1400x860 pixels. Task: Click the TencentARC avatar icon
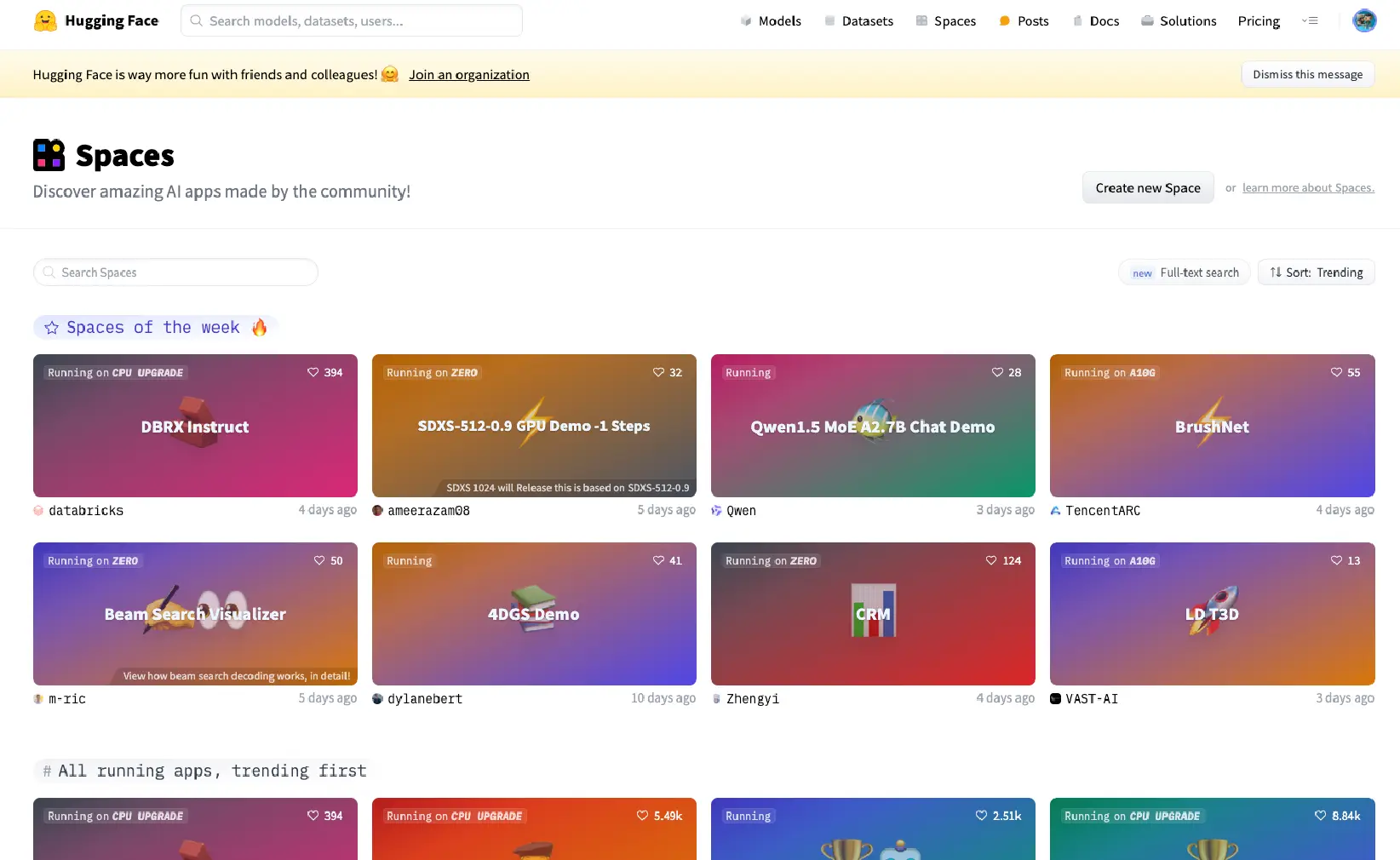click(1055, 511)
